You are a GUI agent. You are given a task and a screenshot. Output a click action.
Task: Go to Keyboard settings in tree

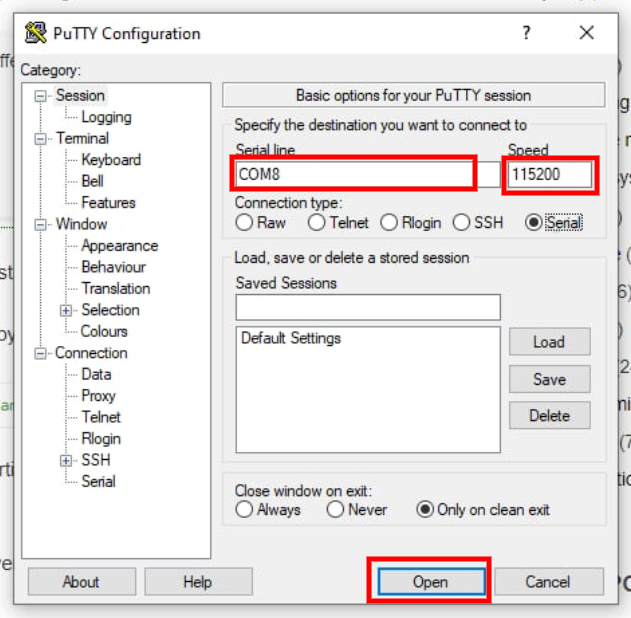click(x=111, y=160)
